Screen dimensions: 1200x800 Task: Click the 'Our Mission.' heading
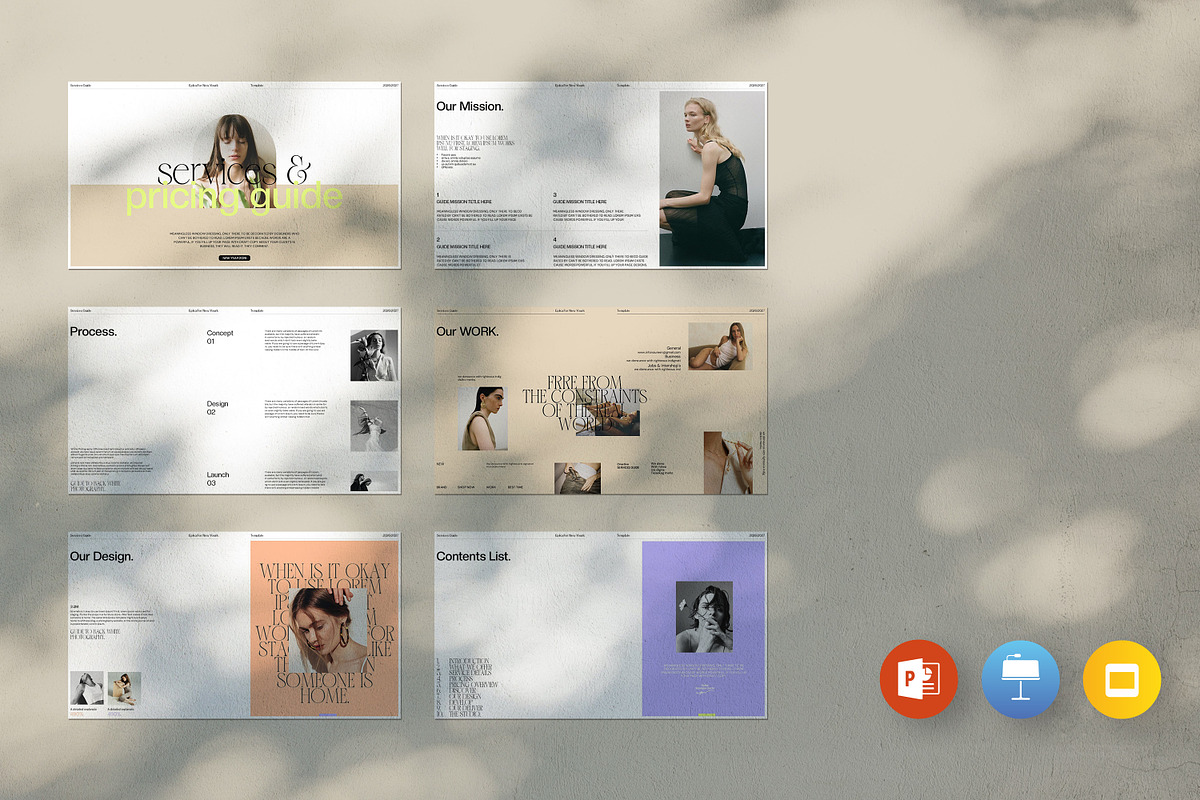pyautogui.click(x=470, y=106)
